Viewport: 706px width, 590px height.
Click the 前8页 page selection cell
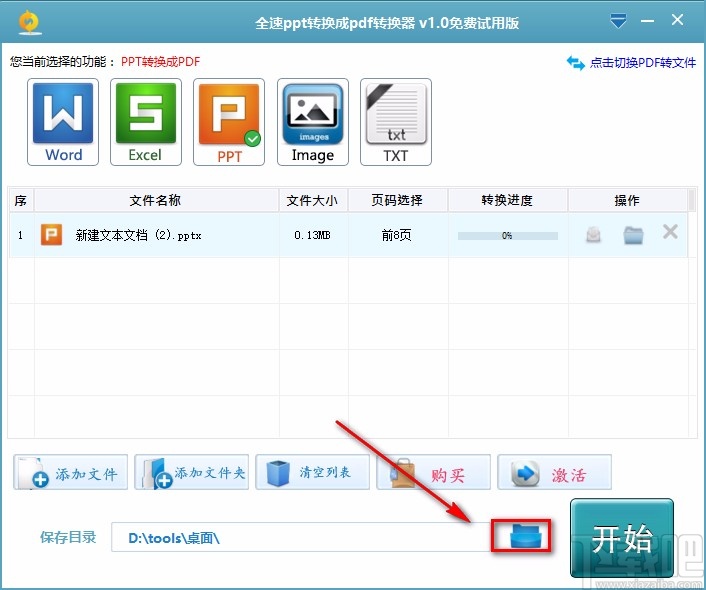[397, 235]
